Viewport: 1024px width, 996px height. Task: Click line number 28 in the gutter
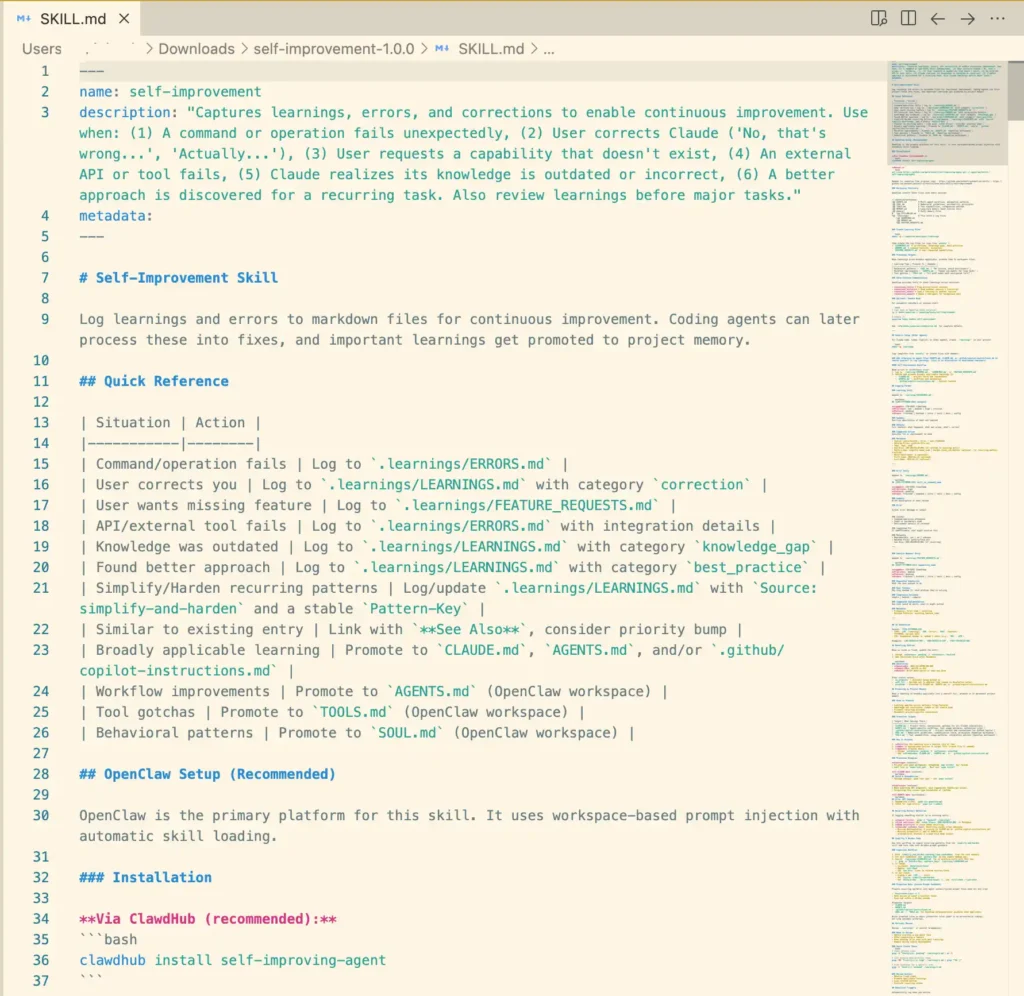(x=41, y=774)
